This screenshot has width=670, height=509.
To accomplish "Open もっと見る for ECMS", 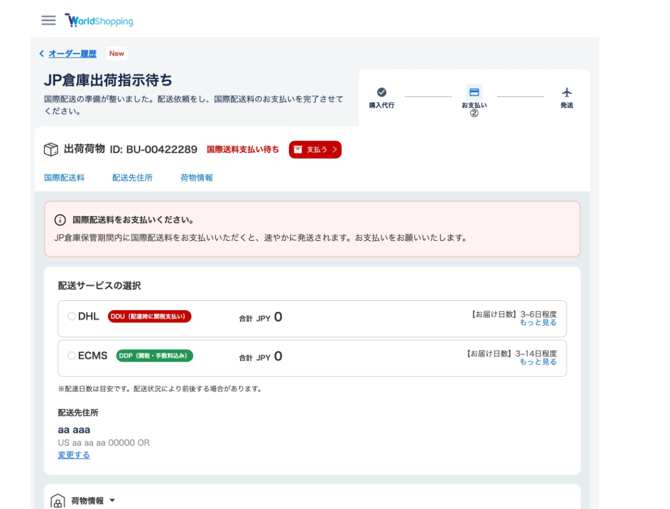I will point(538,362).
